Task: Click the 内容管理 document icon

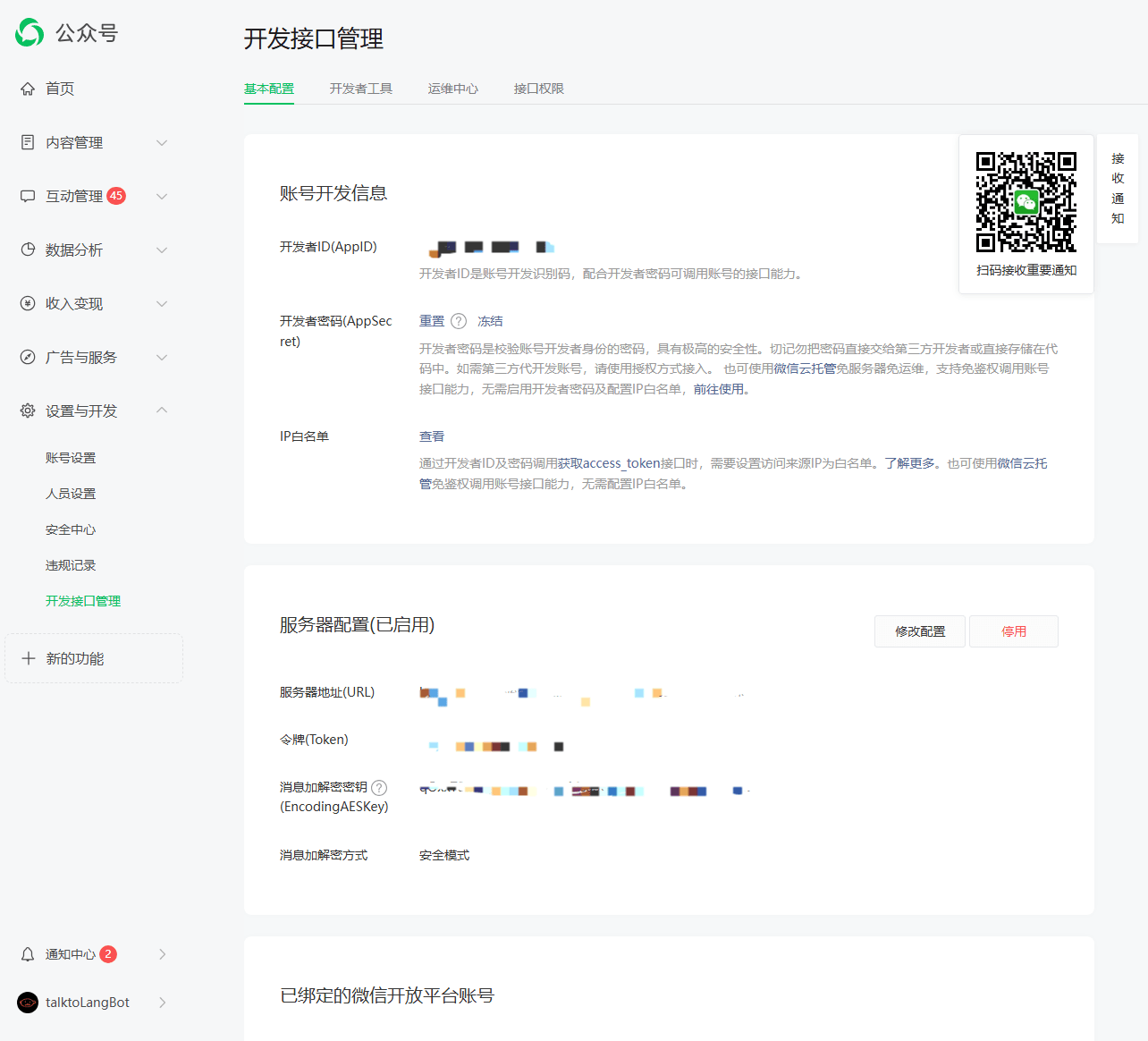Action: (27, 141)
